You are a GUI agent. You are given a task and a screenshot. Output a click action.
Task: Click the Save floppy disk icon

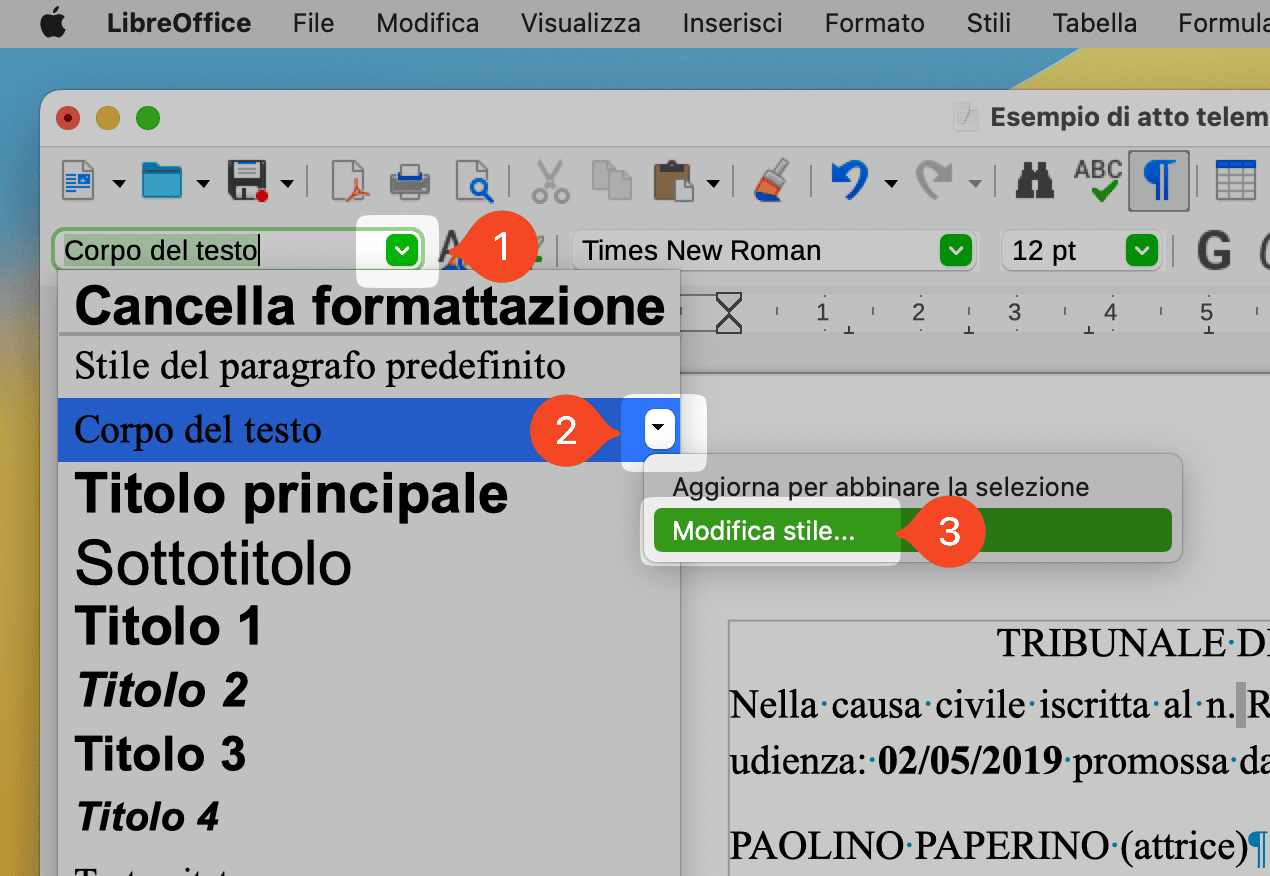(247, 181)
